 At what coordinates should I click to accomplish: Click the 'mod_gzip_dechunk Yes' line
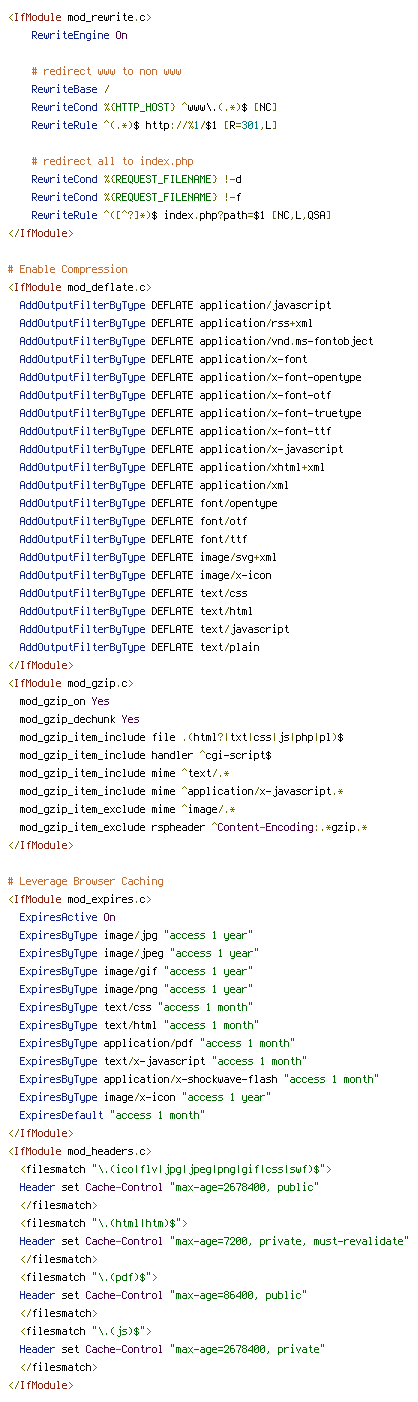click(79, 719)
